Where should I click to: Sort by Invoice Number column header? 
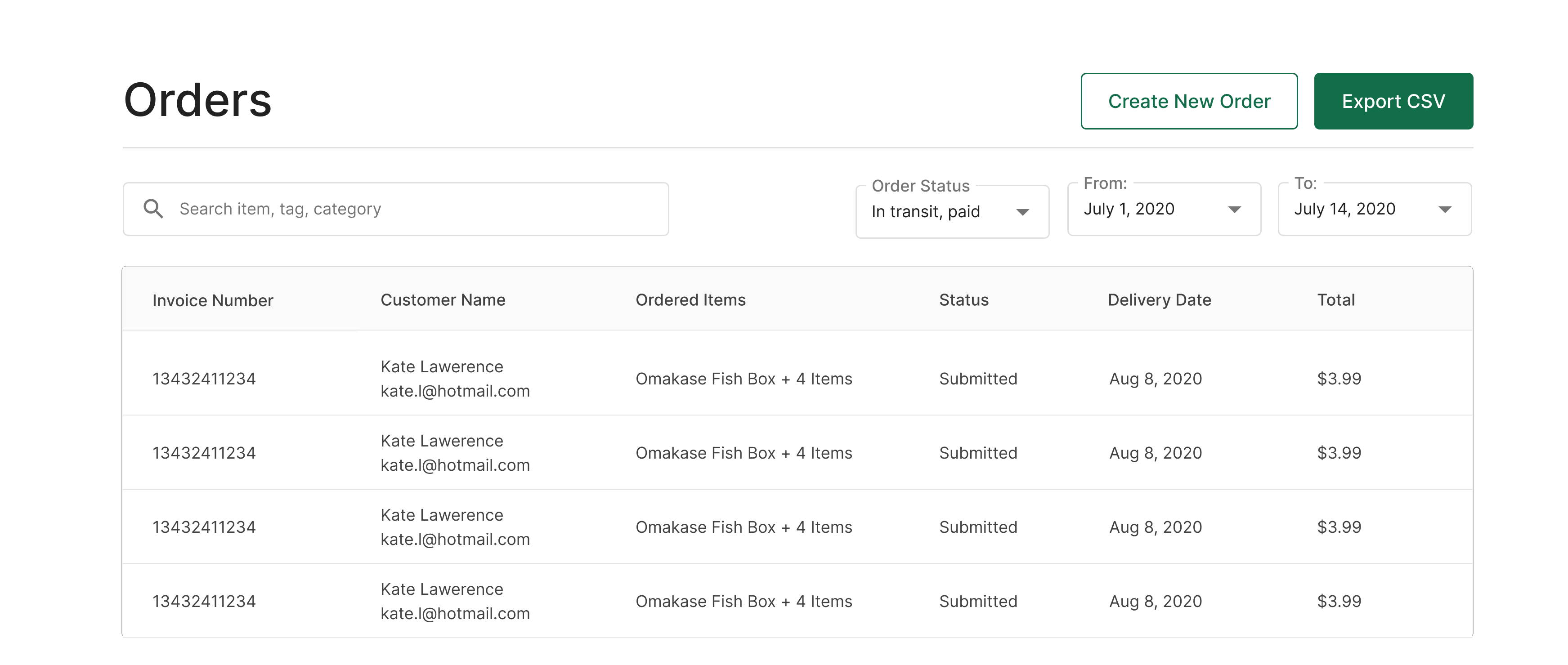[212, 300]
